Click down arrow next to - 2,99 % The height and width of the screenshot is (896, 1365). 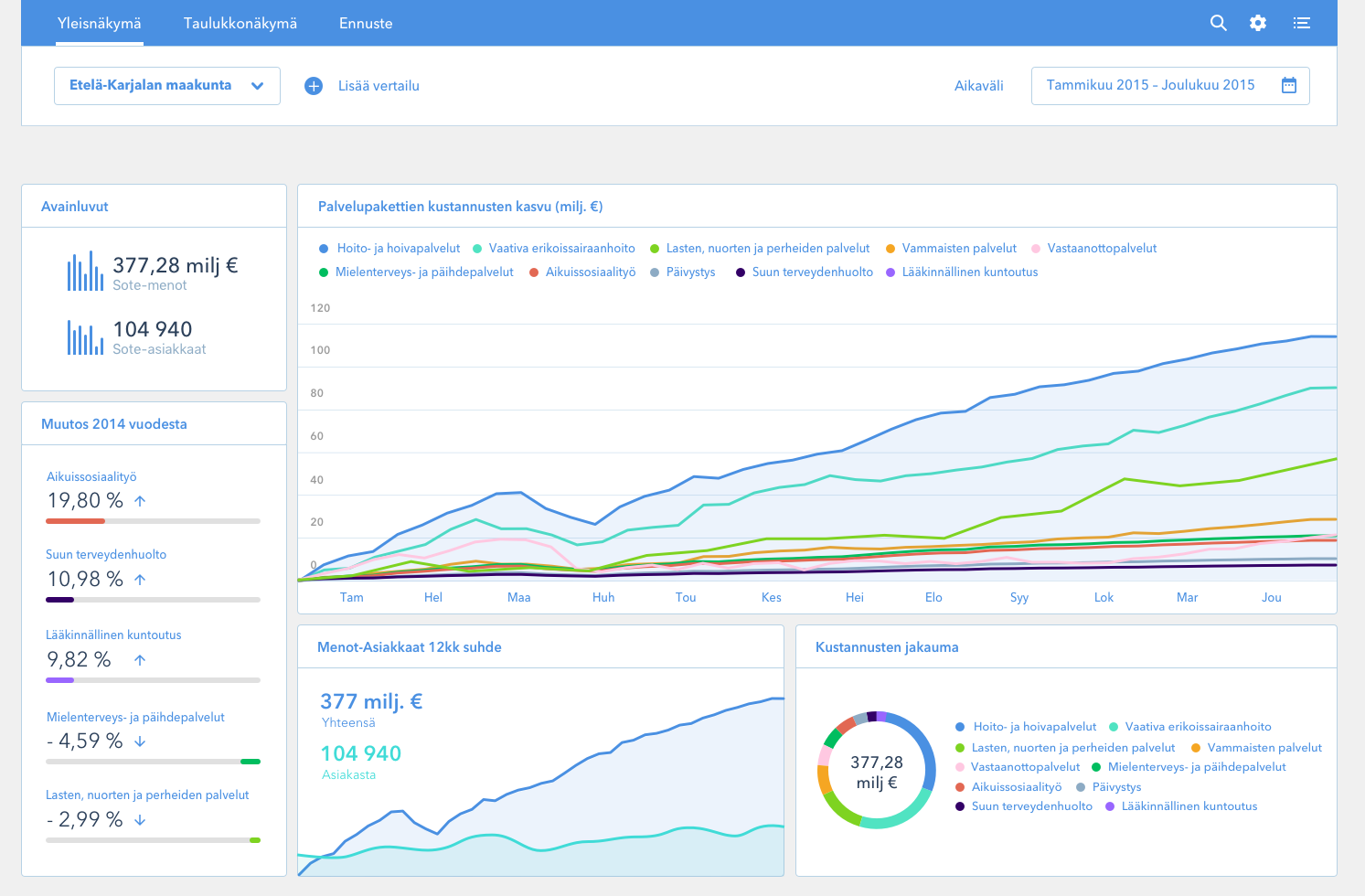140,820
